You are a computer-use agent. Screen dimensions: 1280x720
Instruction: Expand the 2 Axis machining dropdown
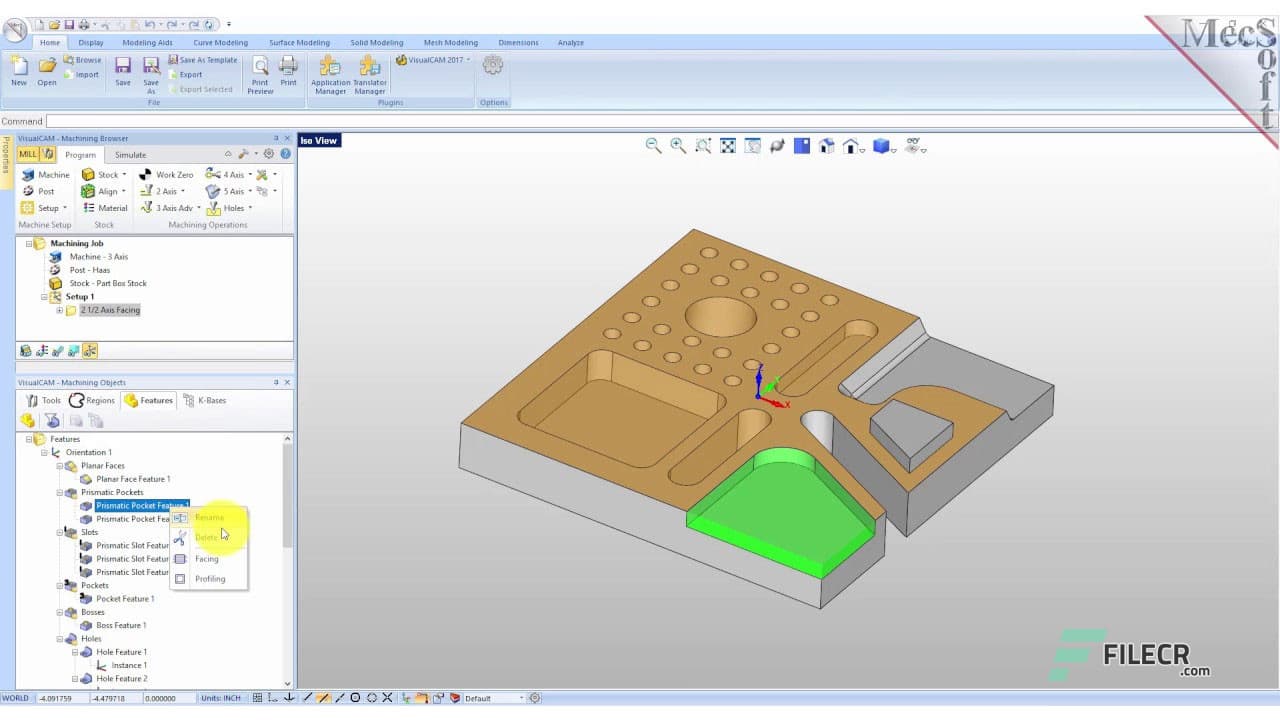[182, 191]
